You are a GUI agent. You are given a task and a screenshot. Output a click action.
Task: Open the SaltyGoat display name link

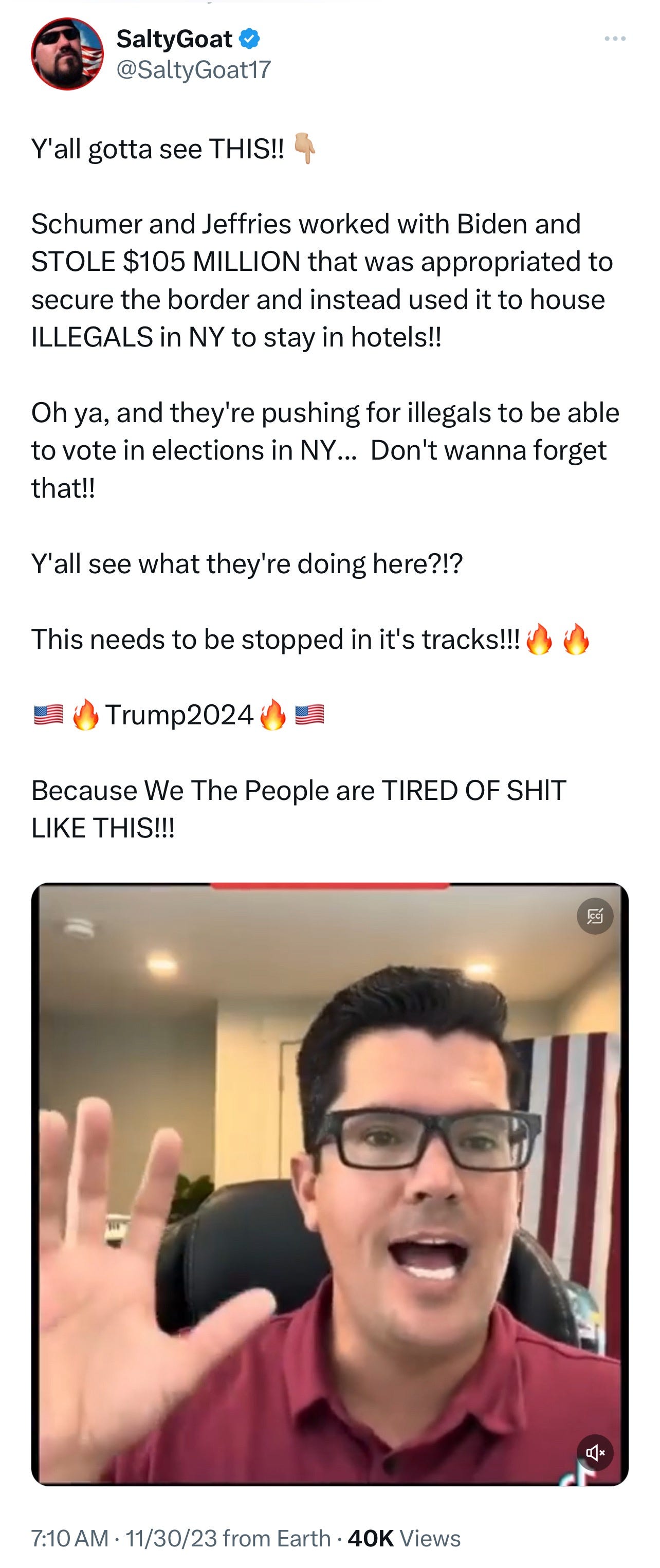pyautogui.click(x=174, y=39)
